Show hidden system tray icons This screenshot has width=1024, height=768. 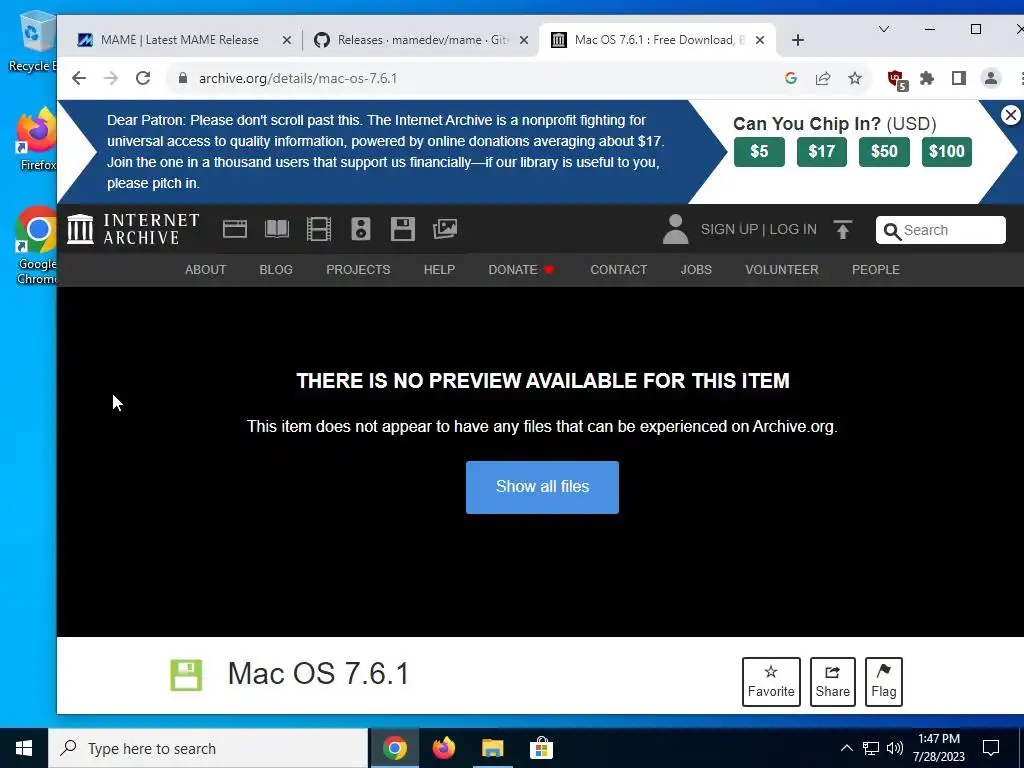(846, 748)
